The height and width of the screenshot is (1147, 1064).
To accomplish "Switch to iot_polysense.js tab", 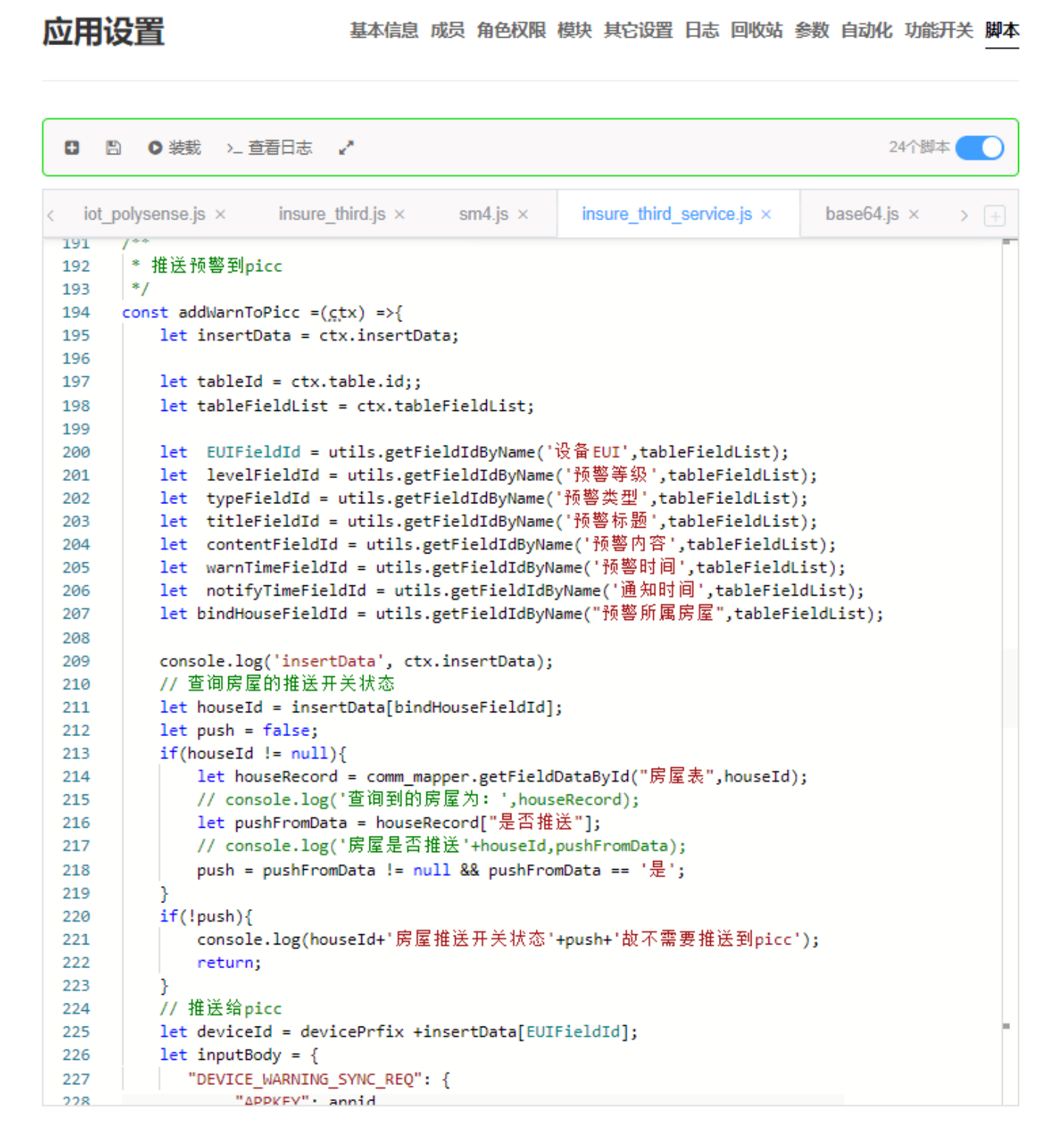I will click(x=145, y=214).
